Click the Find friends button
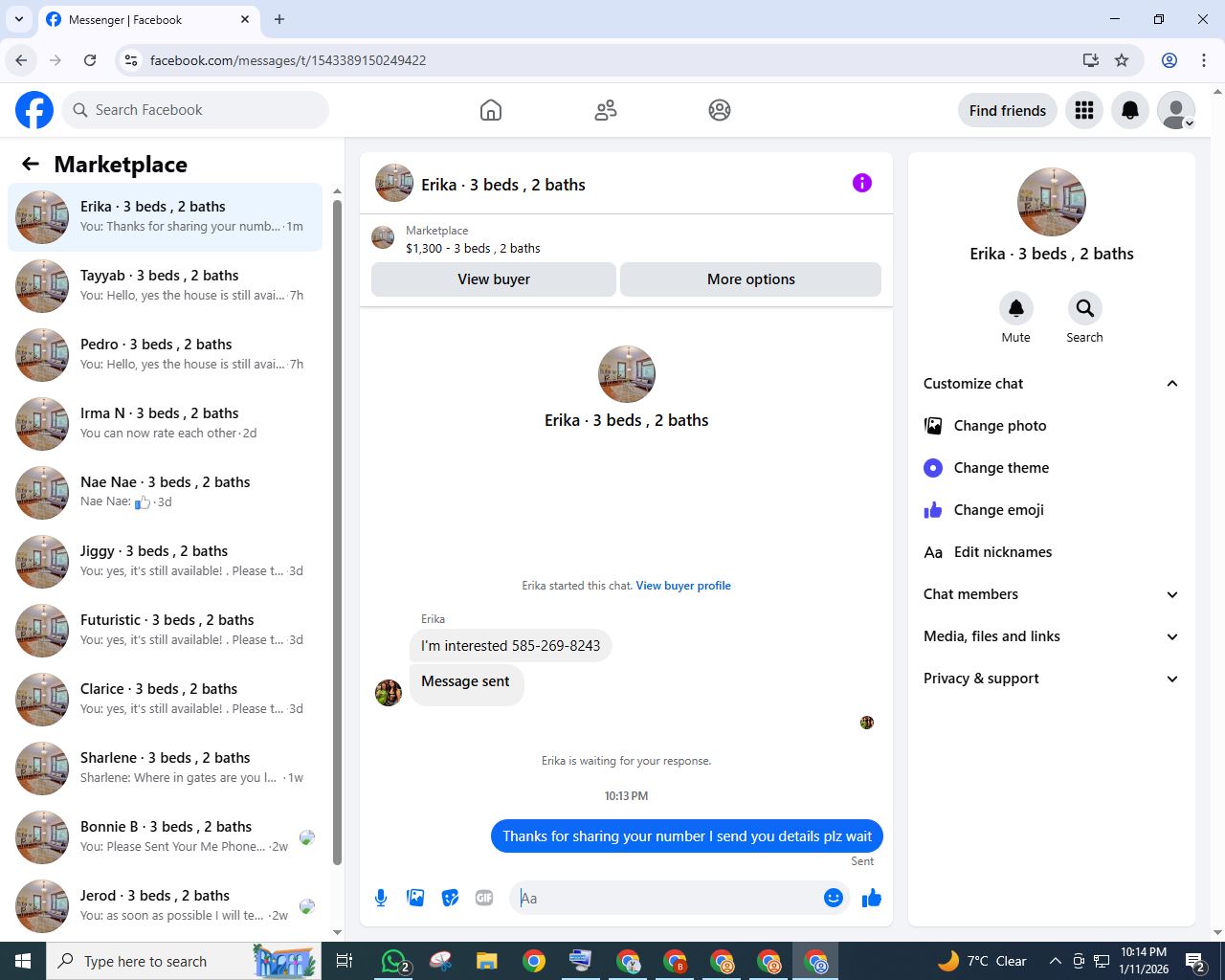 [1008, 110]
